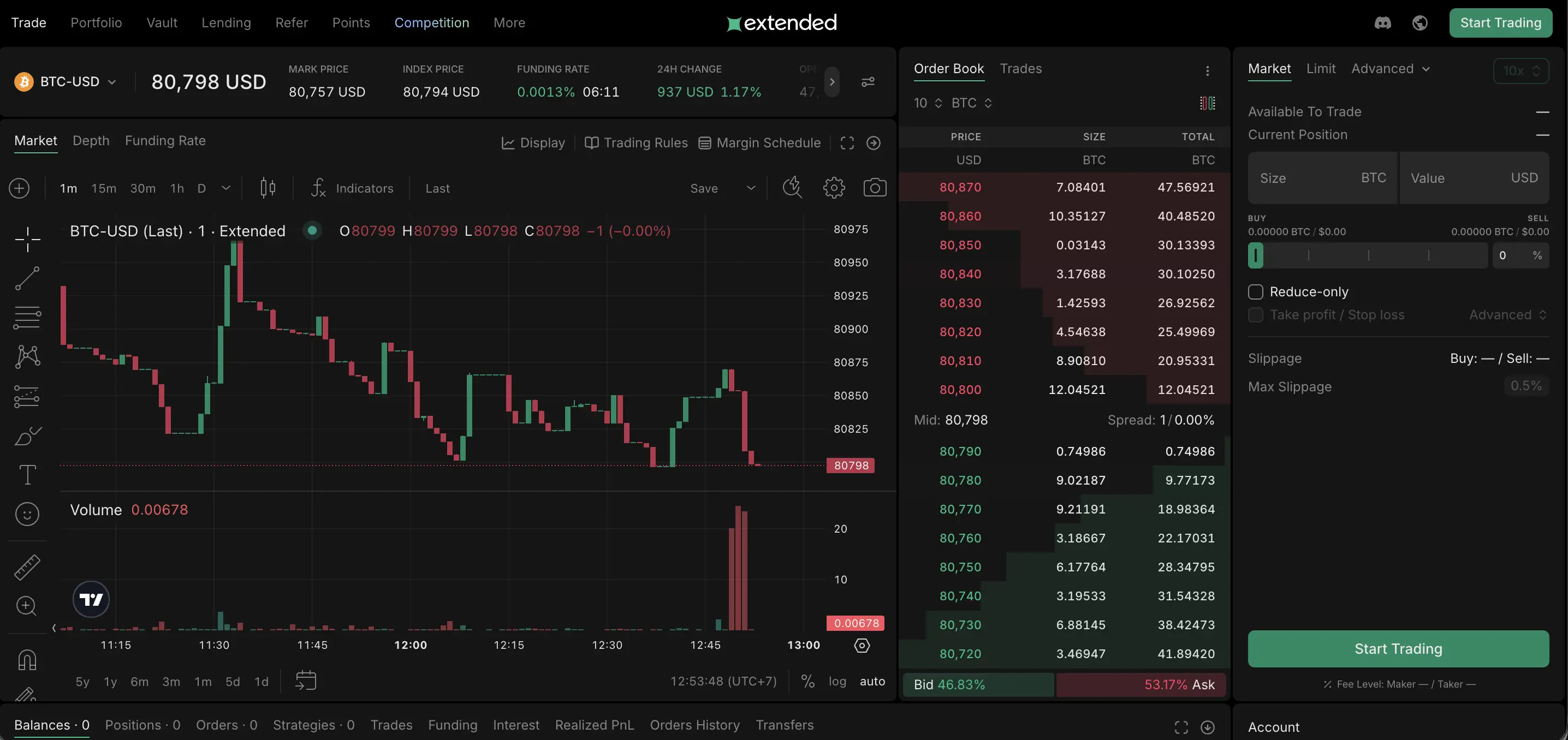Open Advanced order type dropdown
1568x740 pixels.
coord(1390,69)
